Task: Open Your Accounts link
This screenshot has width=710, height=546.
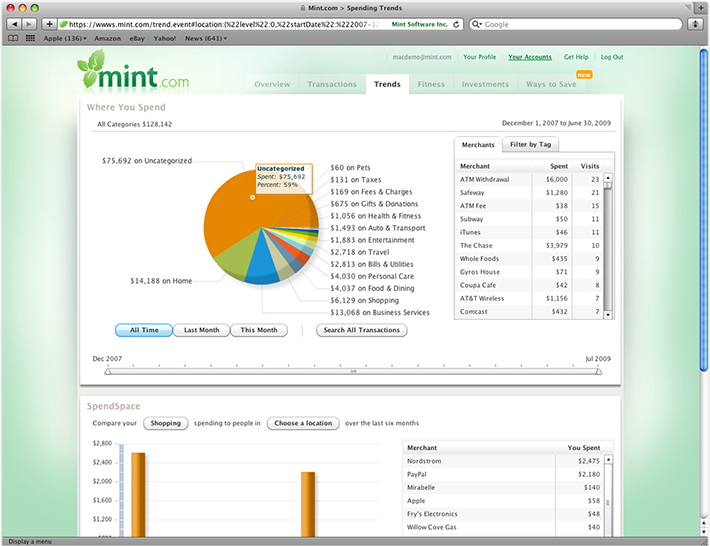Action: [x=530, y=57]
